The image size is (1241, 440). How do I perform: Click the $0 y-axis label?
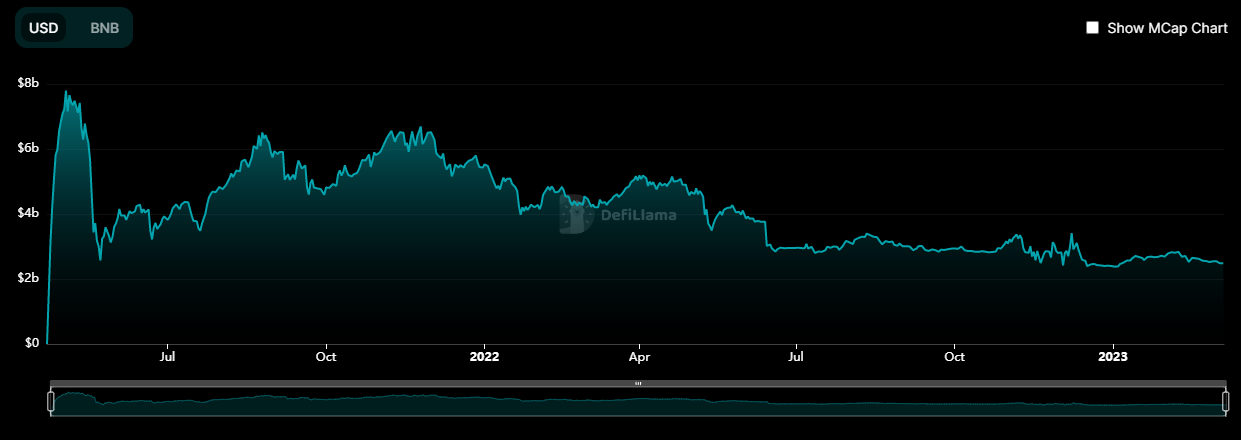(x=32, y=343)
